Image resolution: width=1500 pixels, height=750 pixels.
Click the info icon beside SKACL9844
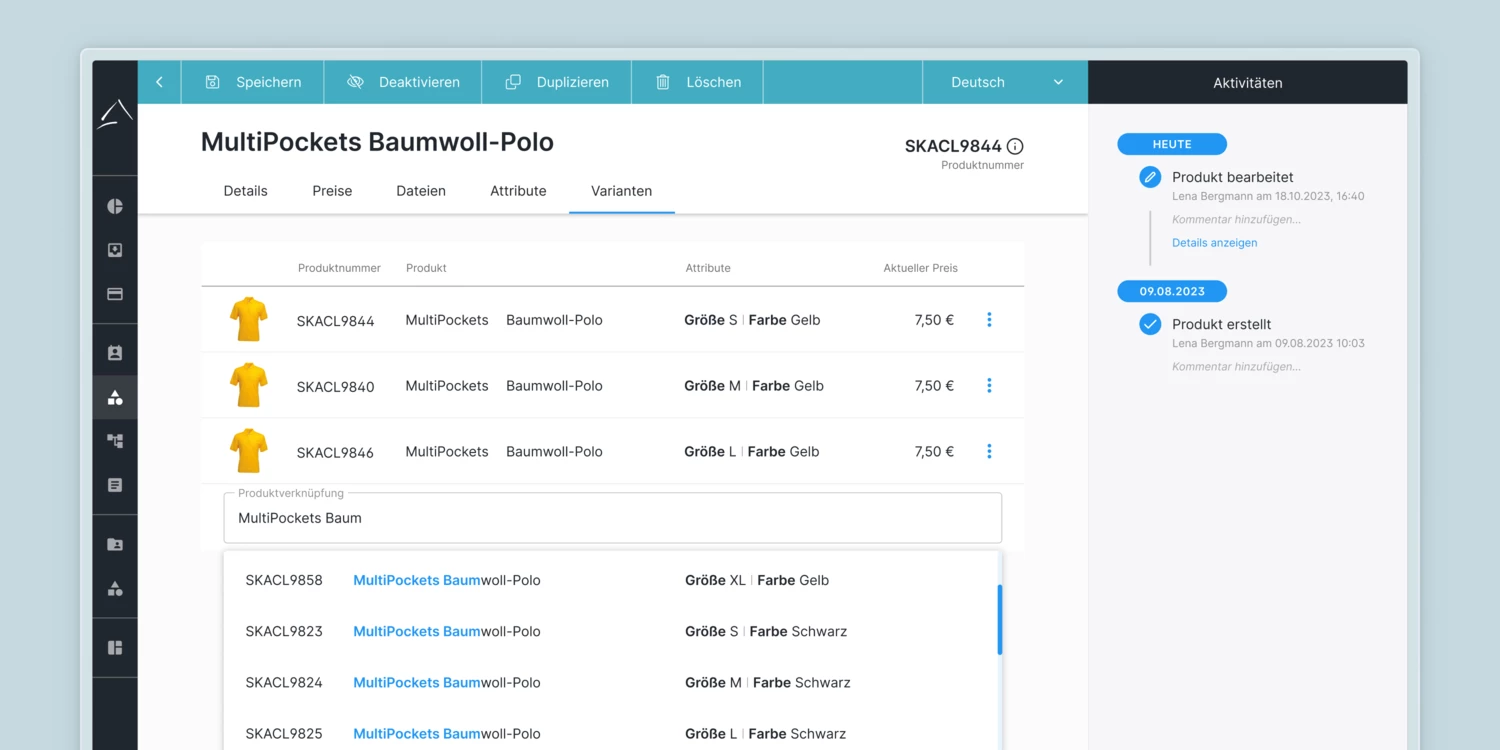tap(1015, 146)
